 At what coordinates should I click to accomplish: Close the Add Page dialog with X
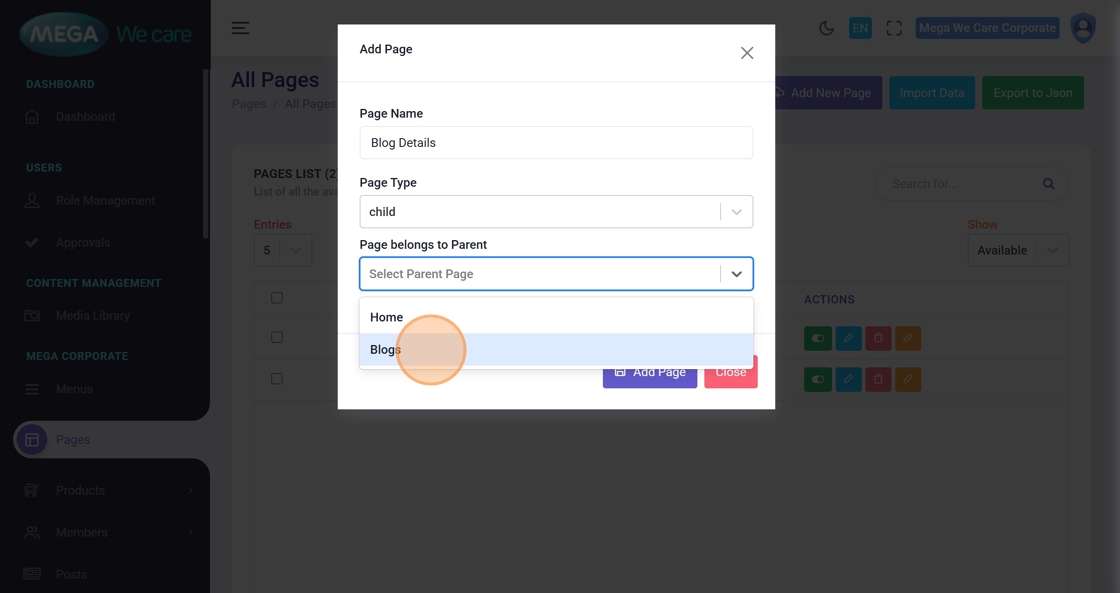coord(747,53)
